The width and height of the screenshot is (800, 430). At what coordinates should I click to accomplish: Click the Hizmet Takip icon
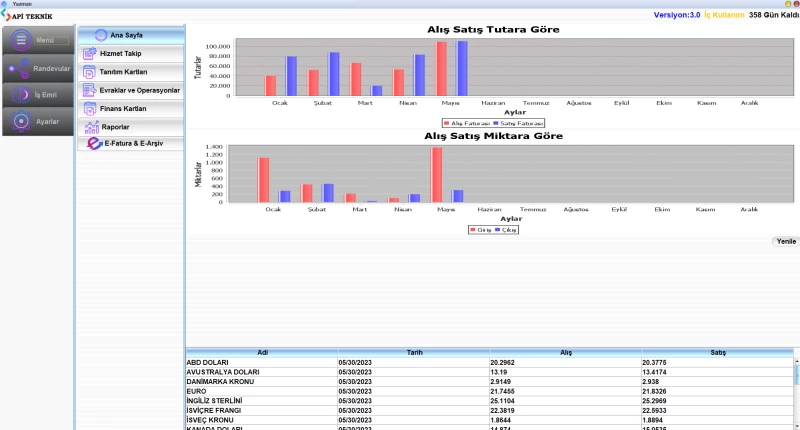pyautogui.click(x=90, y=53)
